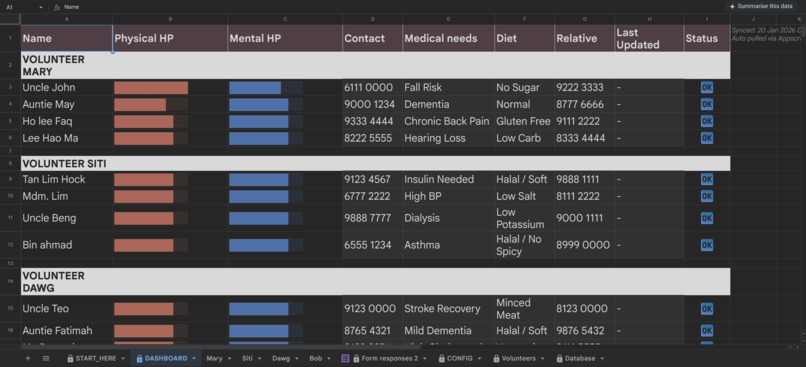The image size is (806, 367).
Task: Switch to the START_HERE sheet tab
Action: click(x=96, y=358)
